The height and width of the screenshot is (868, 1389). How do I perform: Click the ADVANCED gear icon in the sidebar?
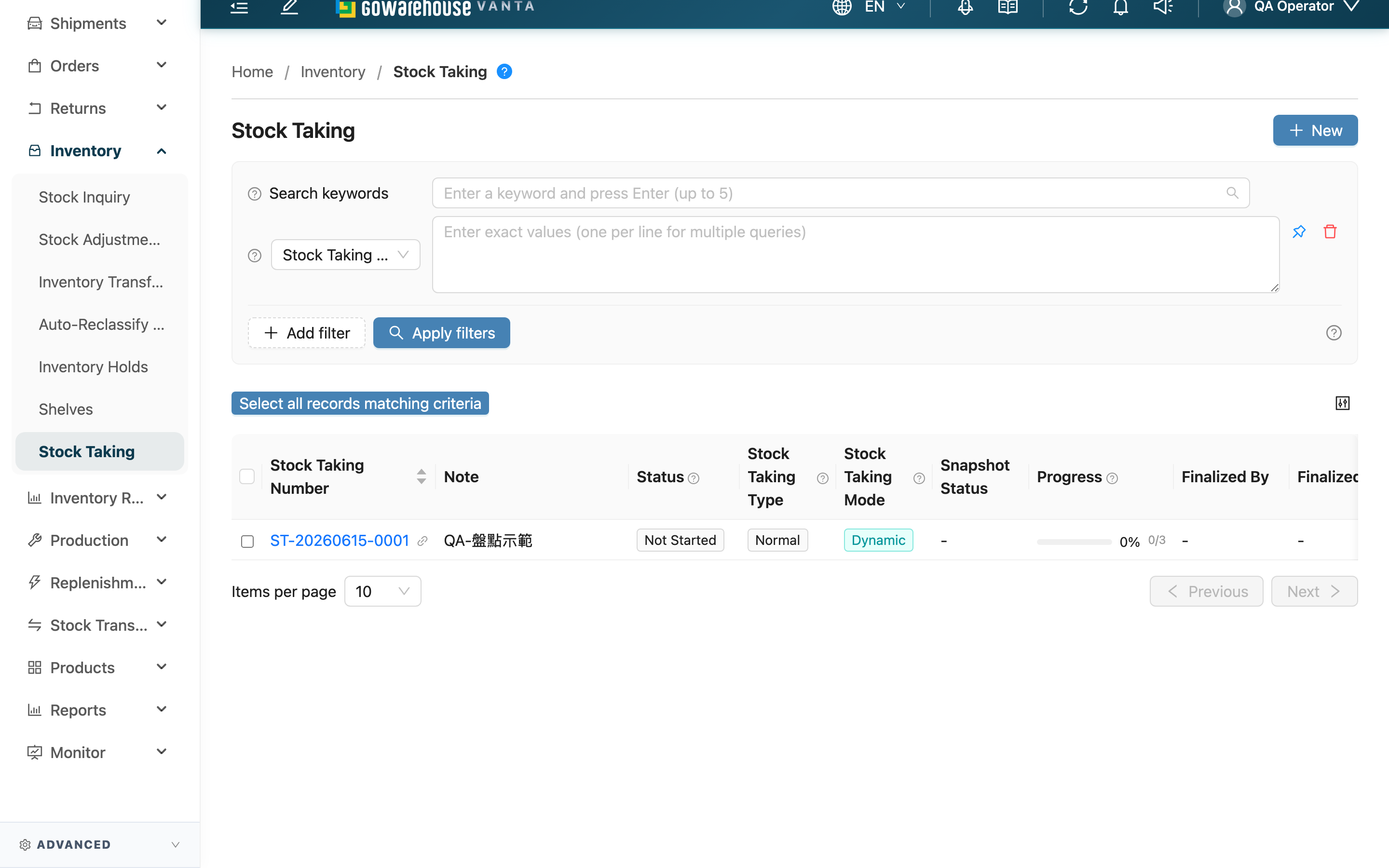(25, 844)
